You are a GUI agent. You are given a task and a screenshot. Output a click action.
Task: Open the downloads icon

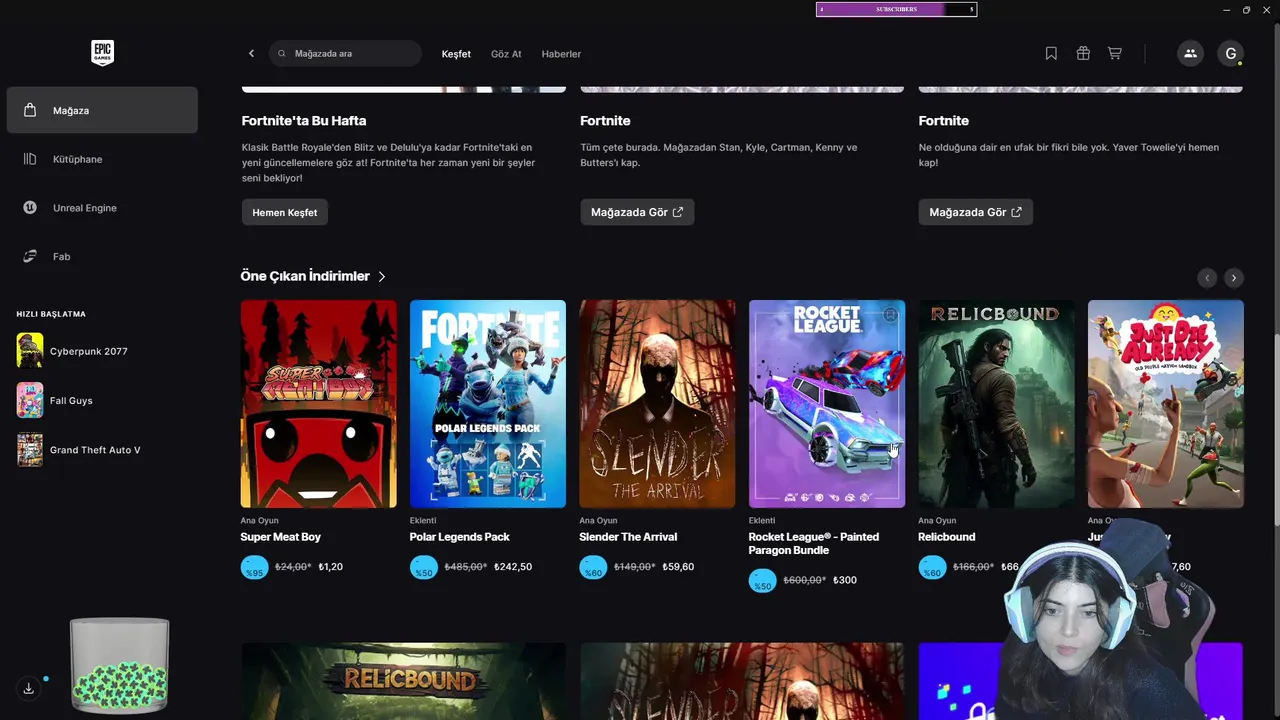point(29,688)
